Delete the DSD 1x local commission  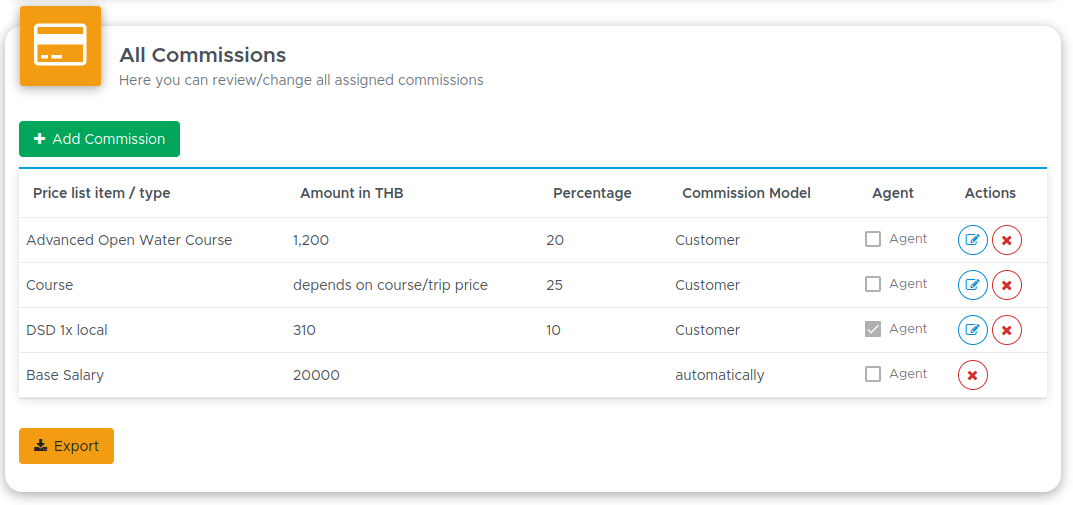click(x=1007, y=331)
